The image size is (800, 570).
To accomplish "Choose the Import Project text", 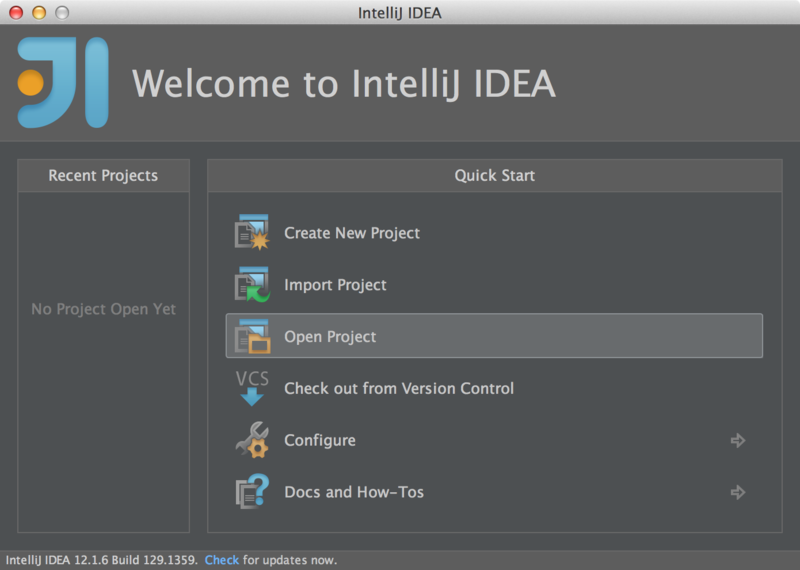I will 335,285.
